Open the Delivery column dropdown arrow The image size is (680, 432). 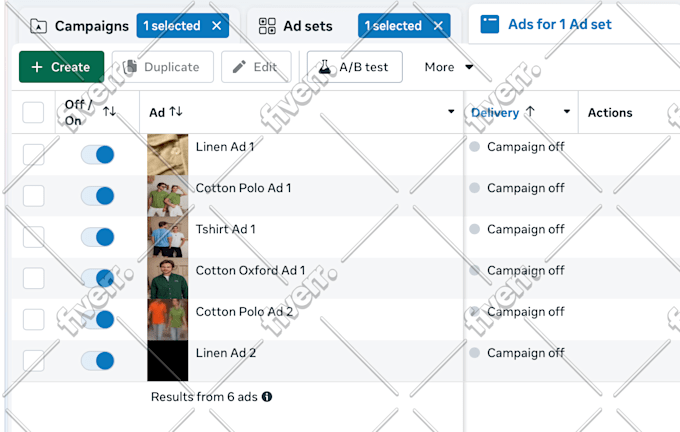[x=566, y=111]
